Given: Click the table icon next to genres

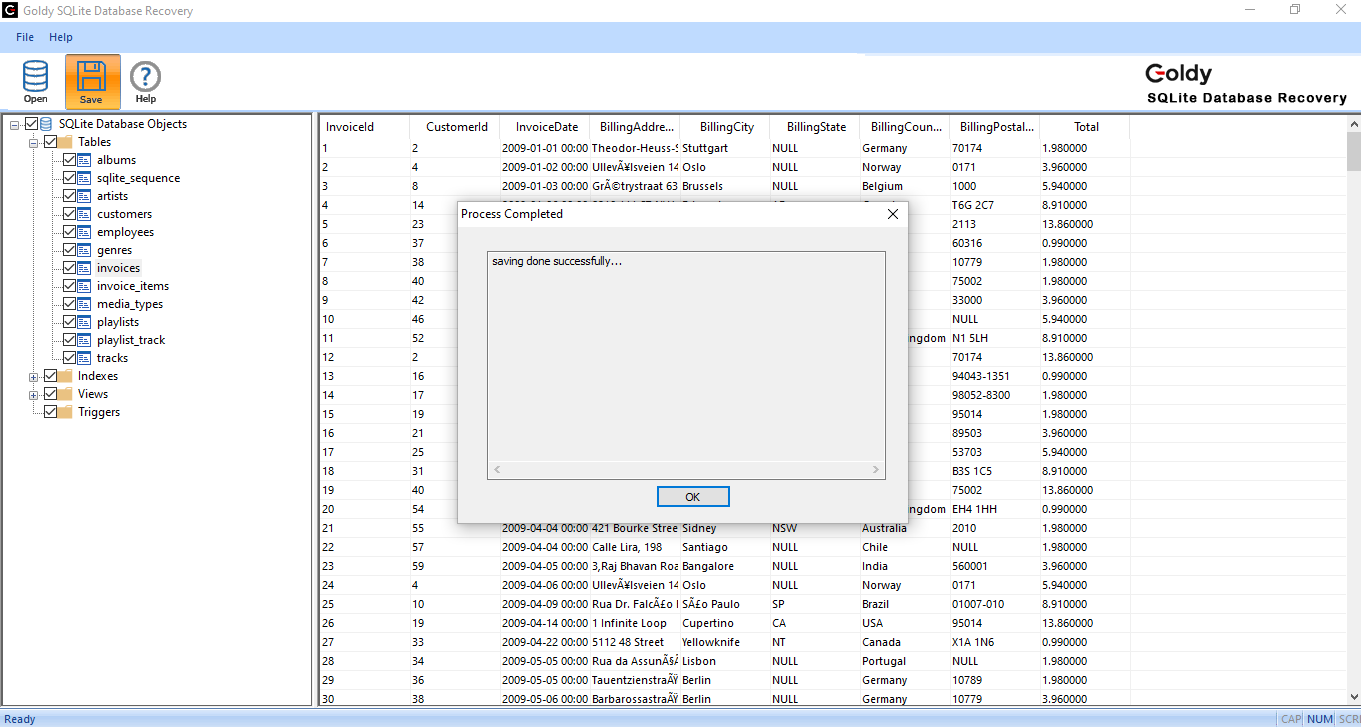Looking at the screenshot, I should pyautogui.click(x=85, y=250).
